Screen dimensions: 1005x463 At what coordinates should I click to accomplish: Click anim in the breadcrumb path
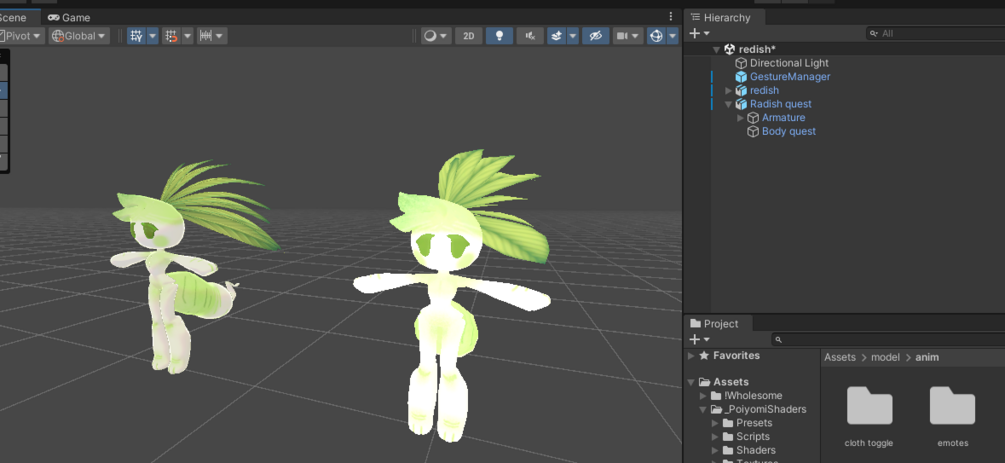(x=927, y=357)
